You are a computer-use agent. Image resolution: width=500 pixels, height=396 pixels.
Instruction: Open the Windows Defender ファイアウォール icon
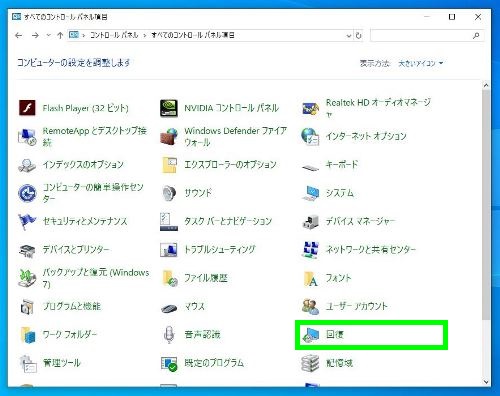[x=169, y=137]
